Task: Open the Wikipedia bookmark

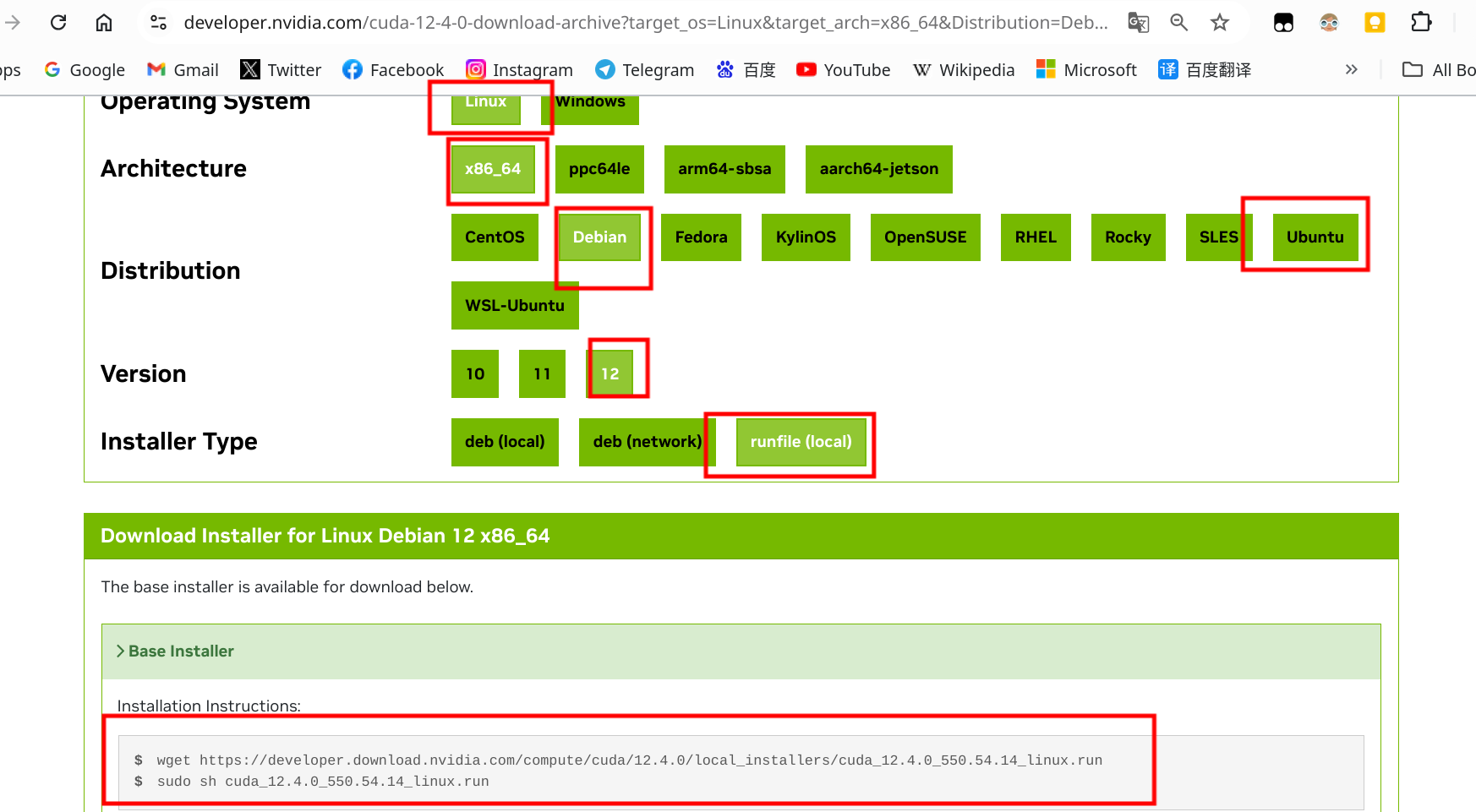Action: [x=964, y=70]
